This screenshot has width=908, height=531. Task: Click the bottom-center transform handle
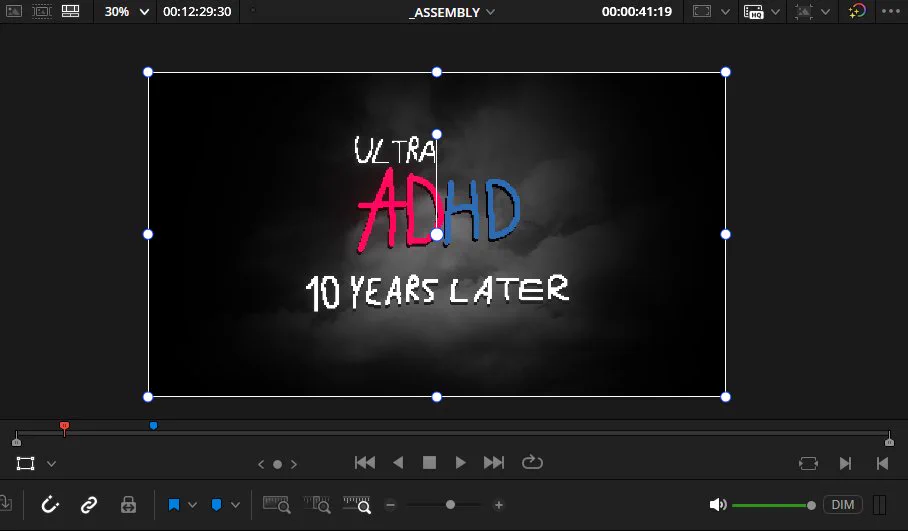(x=437, y=397)
